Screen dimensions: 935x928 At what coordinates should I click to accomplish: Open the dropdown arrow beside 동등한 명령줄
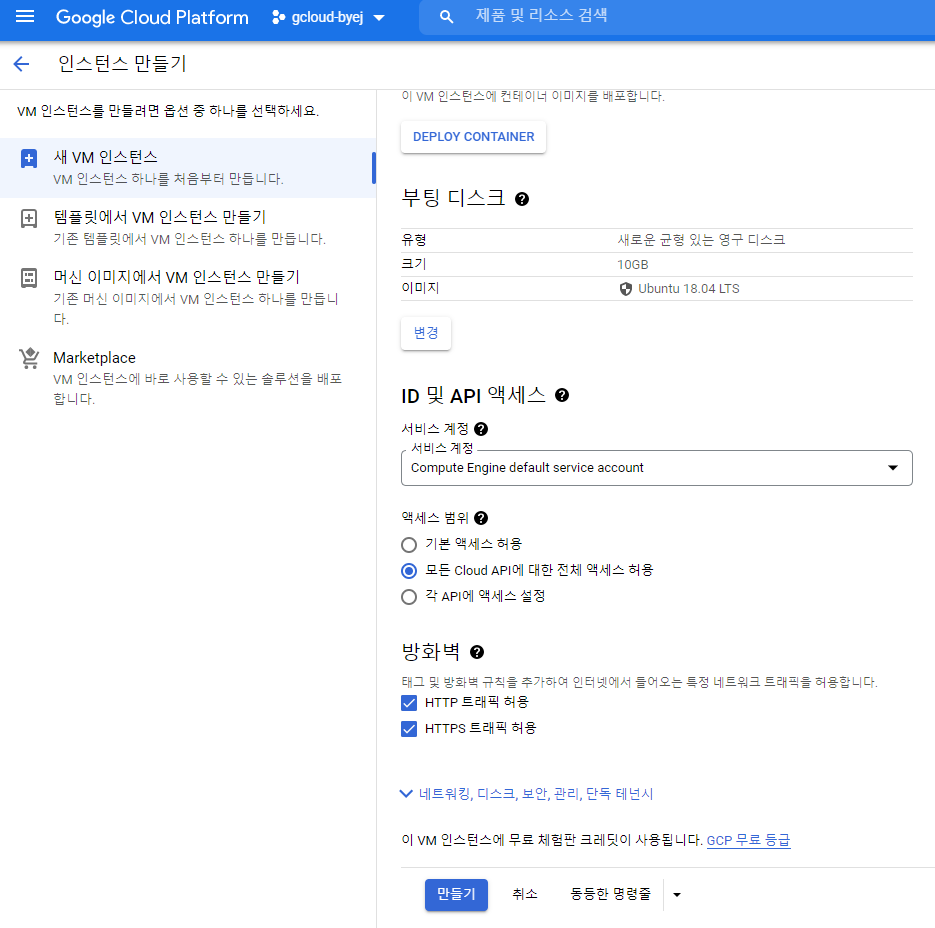point(677,895)
